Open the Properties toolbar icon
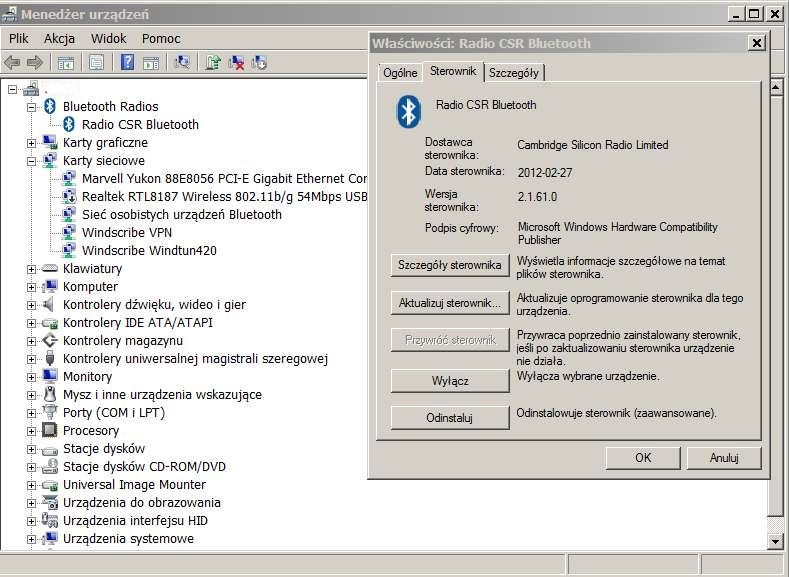This screenshot has height=577, width=789. [96, 63]
